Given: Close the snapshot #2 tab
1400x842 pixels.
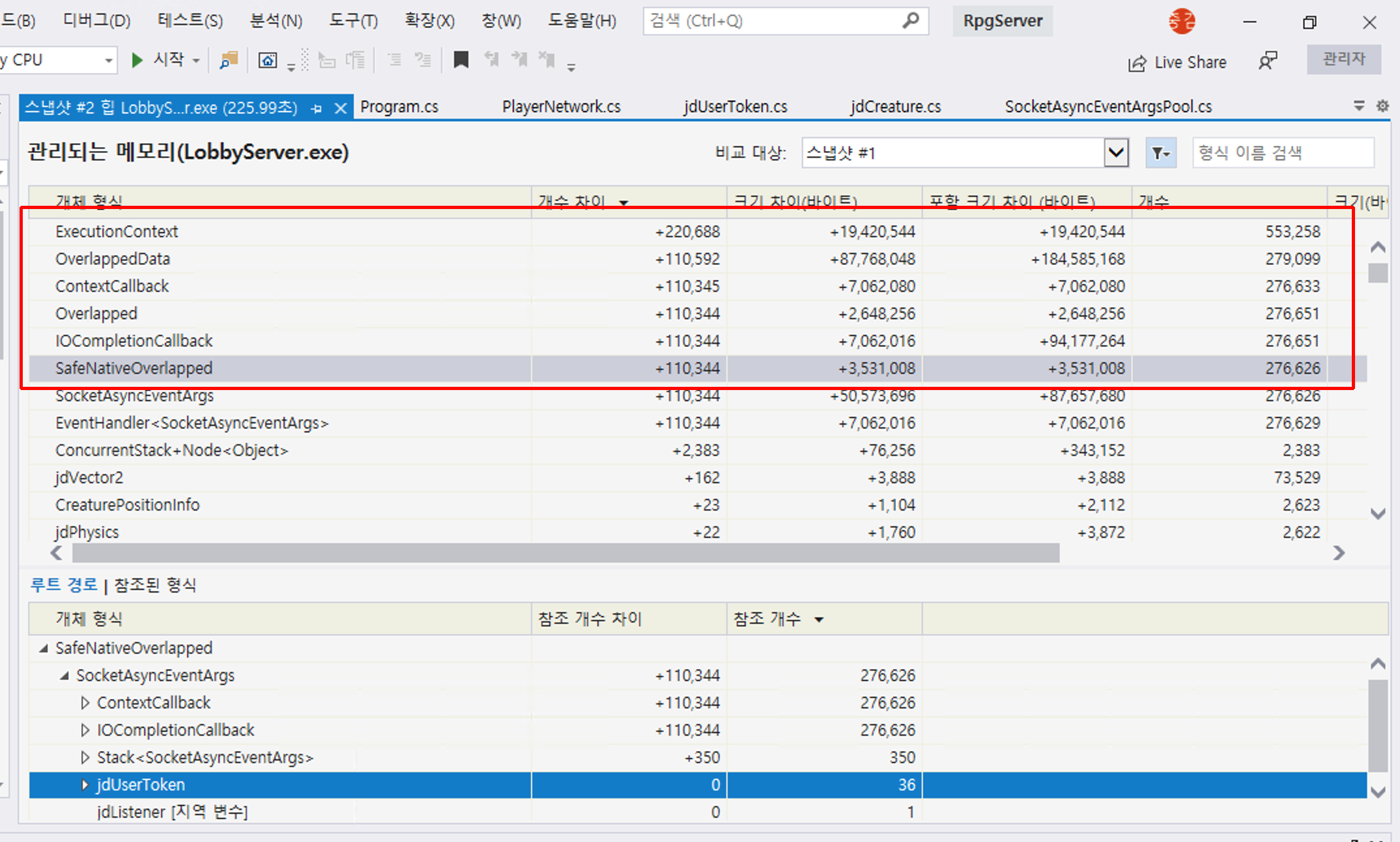Looking at the screenshot, I should [x=340, y=108].
